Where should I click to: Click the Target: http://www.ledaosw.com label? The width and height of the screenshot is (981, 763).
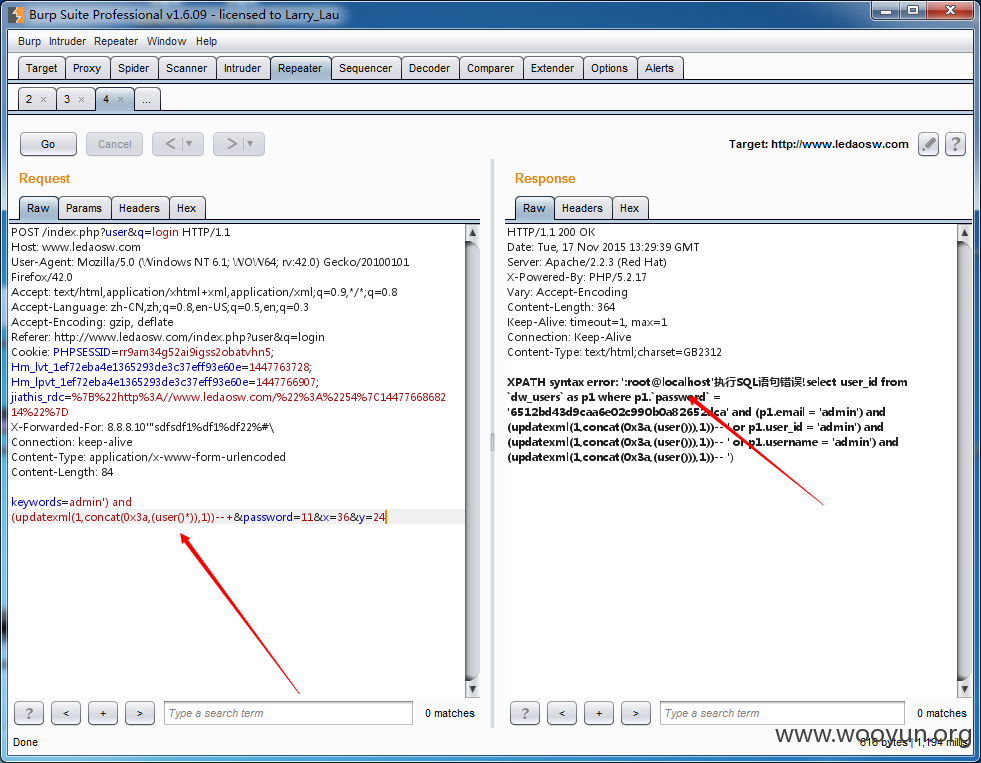(818, 144)
